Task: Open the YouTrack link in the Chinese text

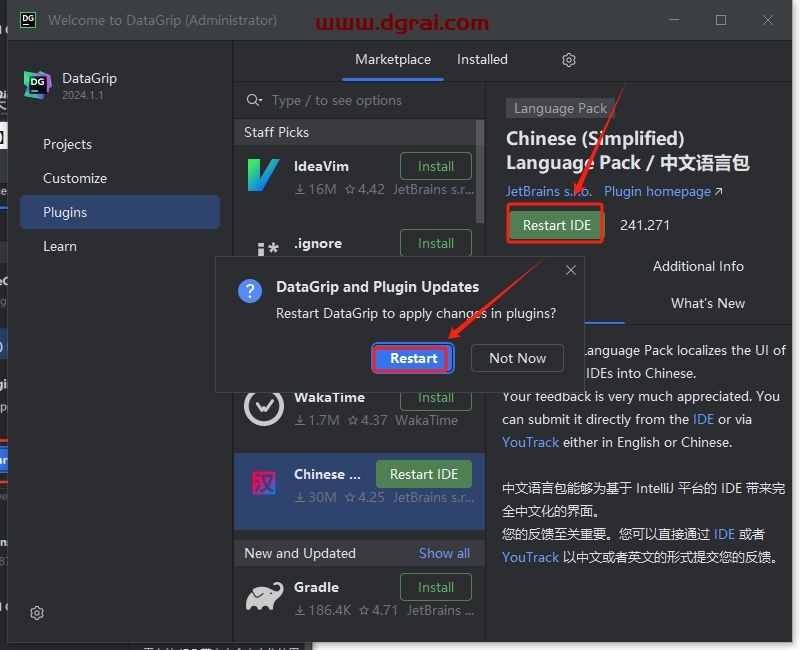Action: coord(530,557)
